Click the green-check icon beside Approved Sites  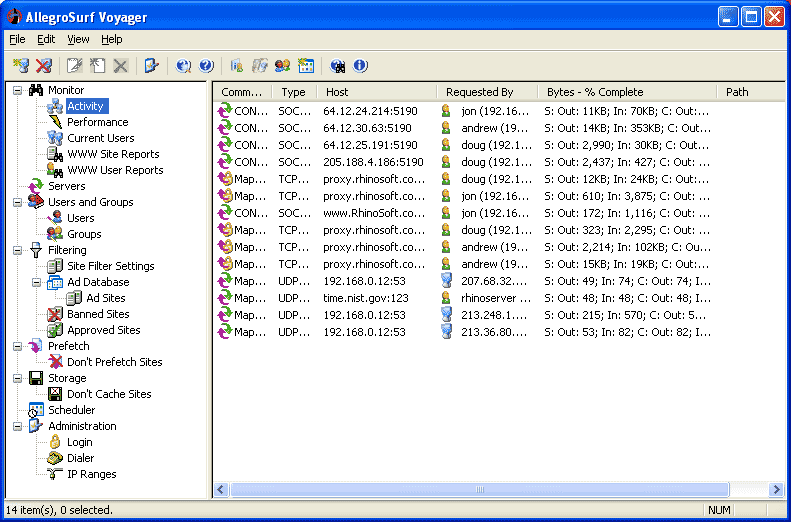(55, 330)
